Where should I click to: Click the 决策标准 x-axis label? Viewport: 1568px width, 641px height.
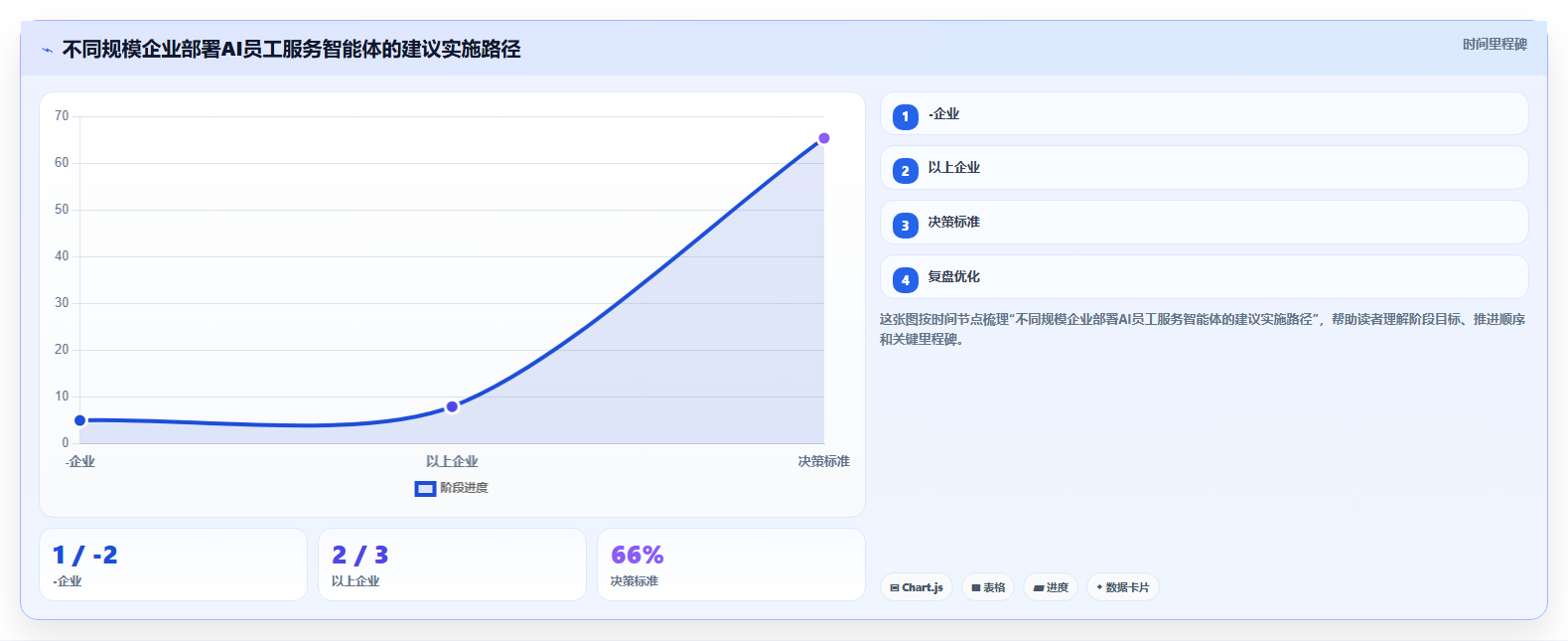[824, 461]
